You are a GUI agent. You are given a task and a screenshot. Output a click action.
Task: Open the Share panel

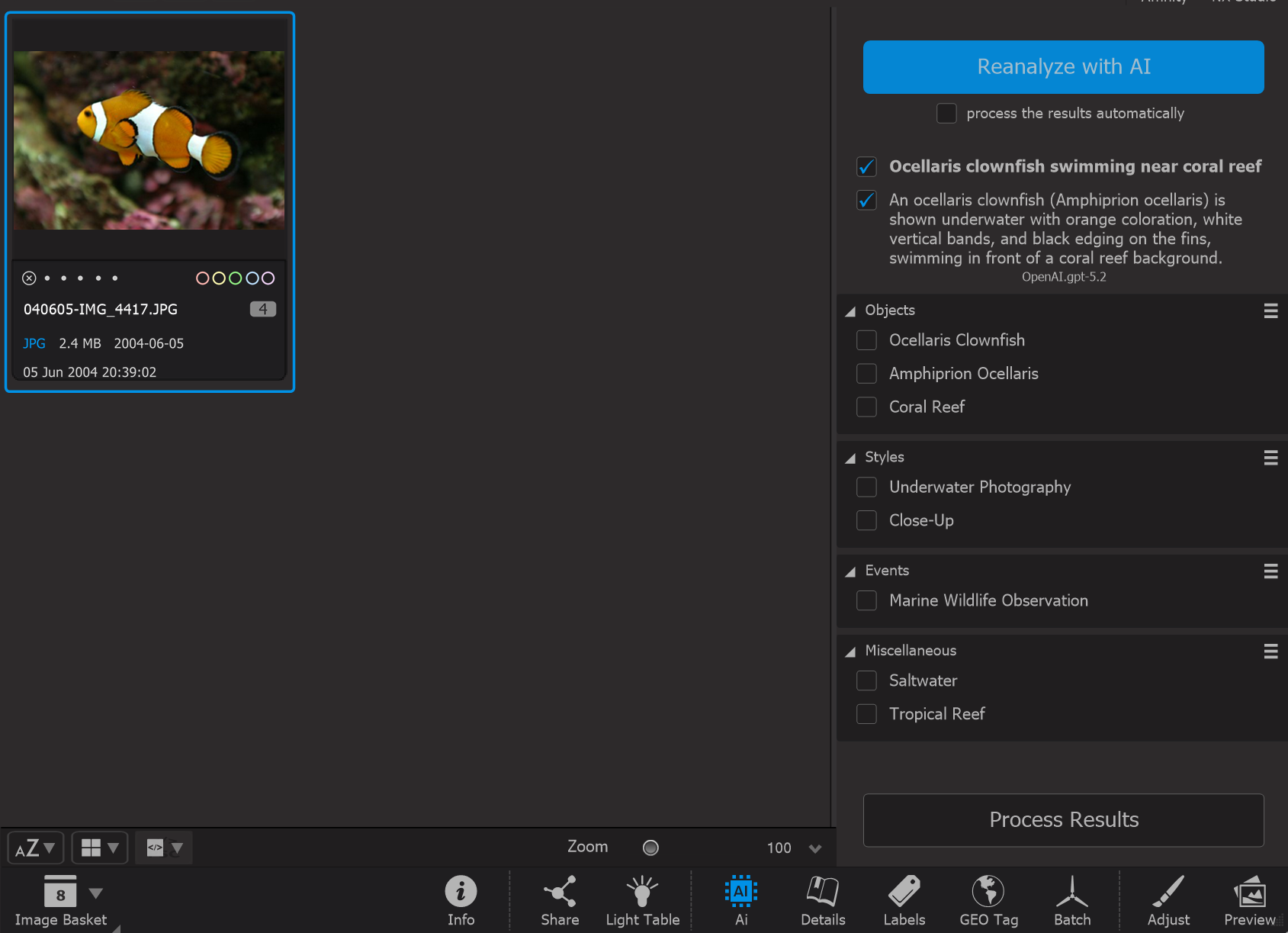coord(560,900)
